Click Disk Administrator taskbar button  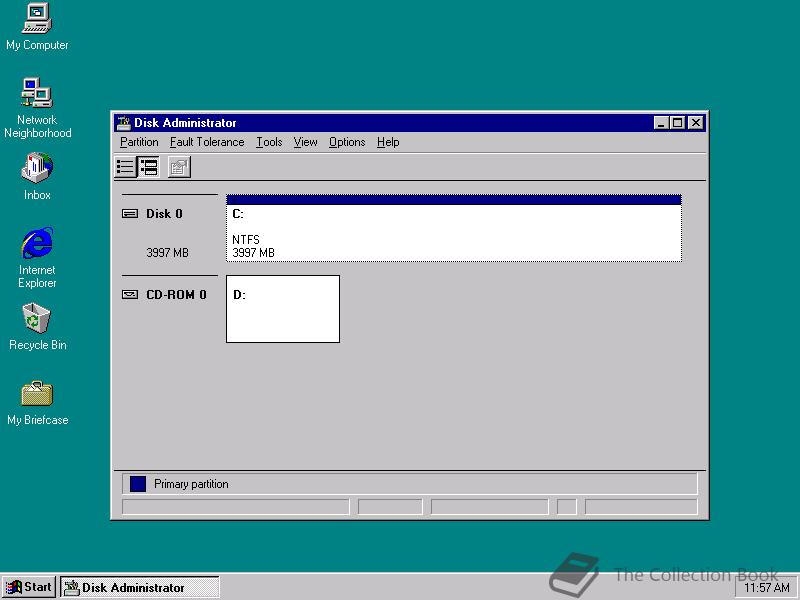pos(140,587)
